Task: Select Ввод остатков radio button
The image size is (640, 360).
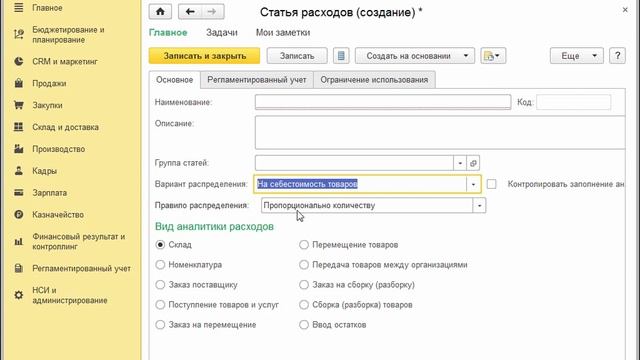Action: click(304, 324)
